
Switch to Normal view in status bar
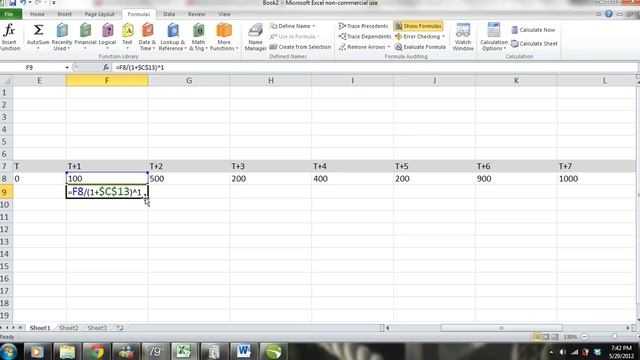coord(537,337)
